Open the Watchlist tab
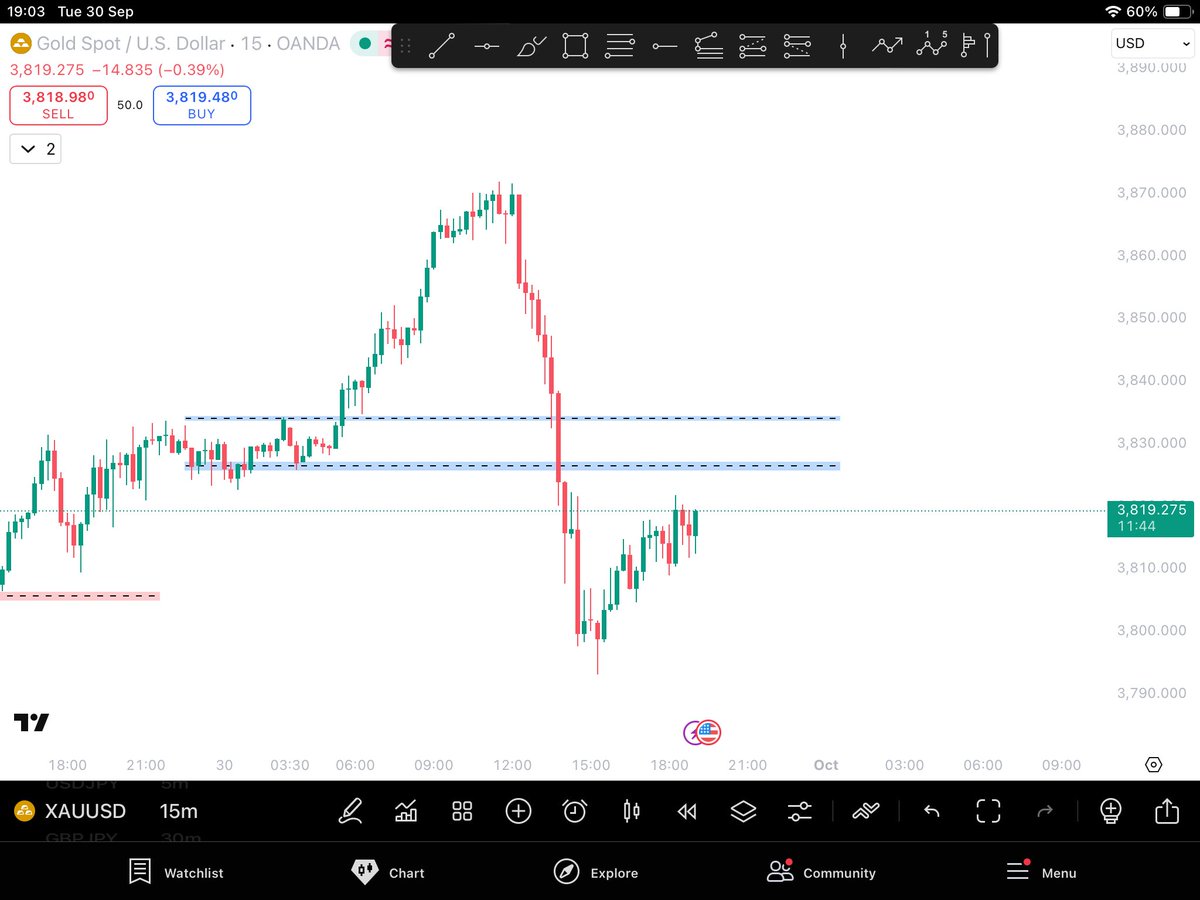Image resolution: width=1200 pixels, height=900 pixels. pyautogui.click(x=176, y=872)
